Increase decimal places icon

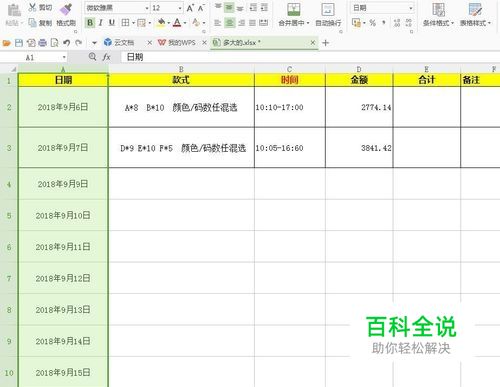[397, 23]
